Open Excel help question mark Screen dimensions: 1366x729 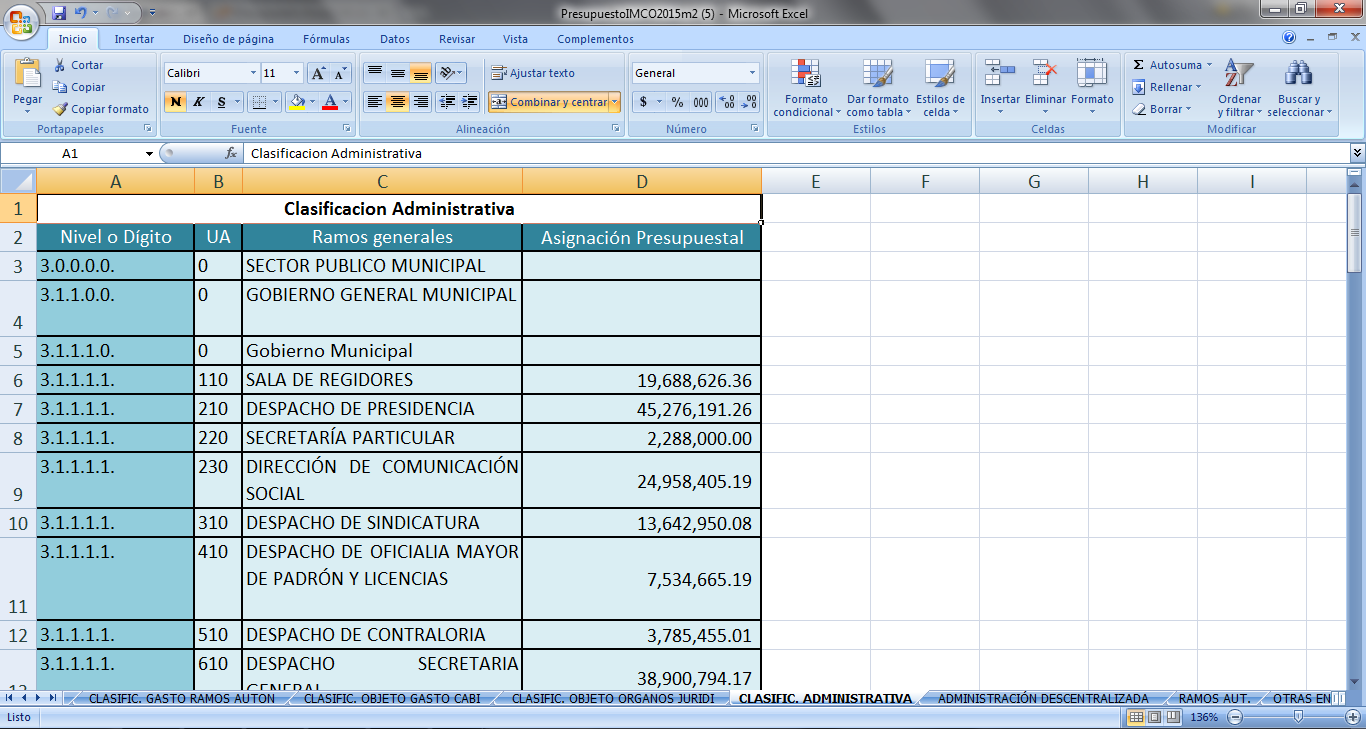tap(1289, 38)
